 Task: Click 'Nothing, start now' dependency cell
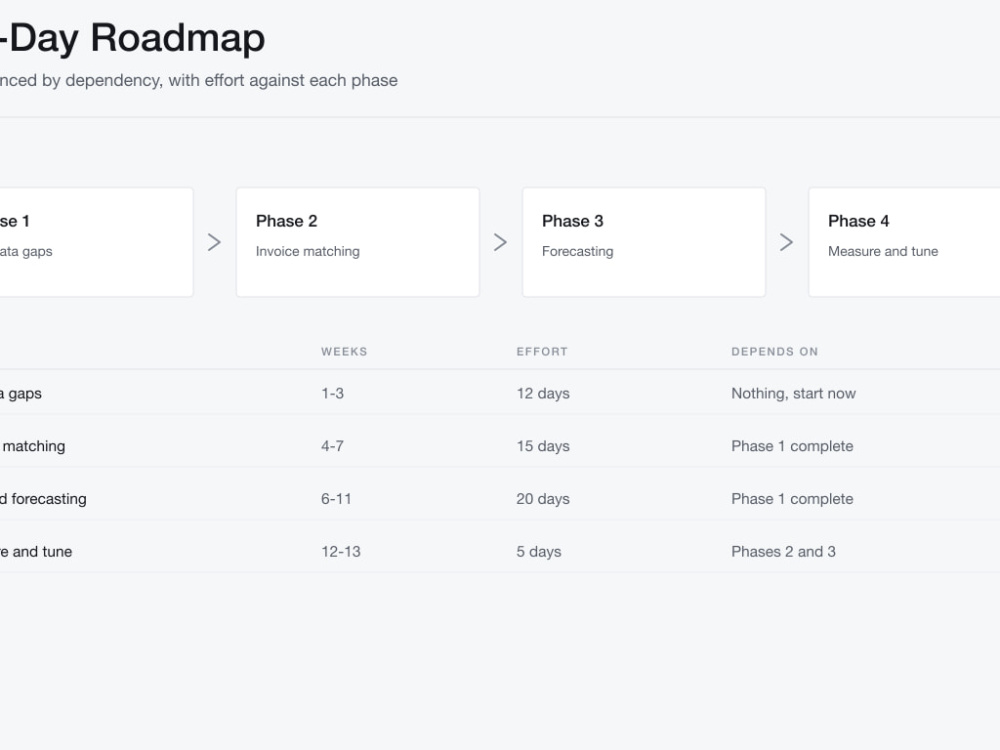793,393
